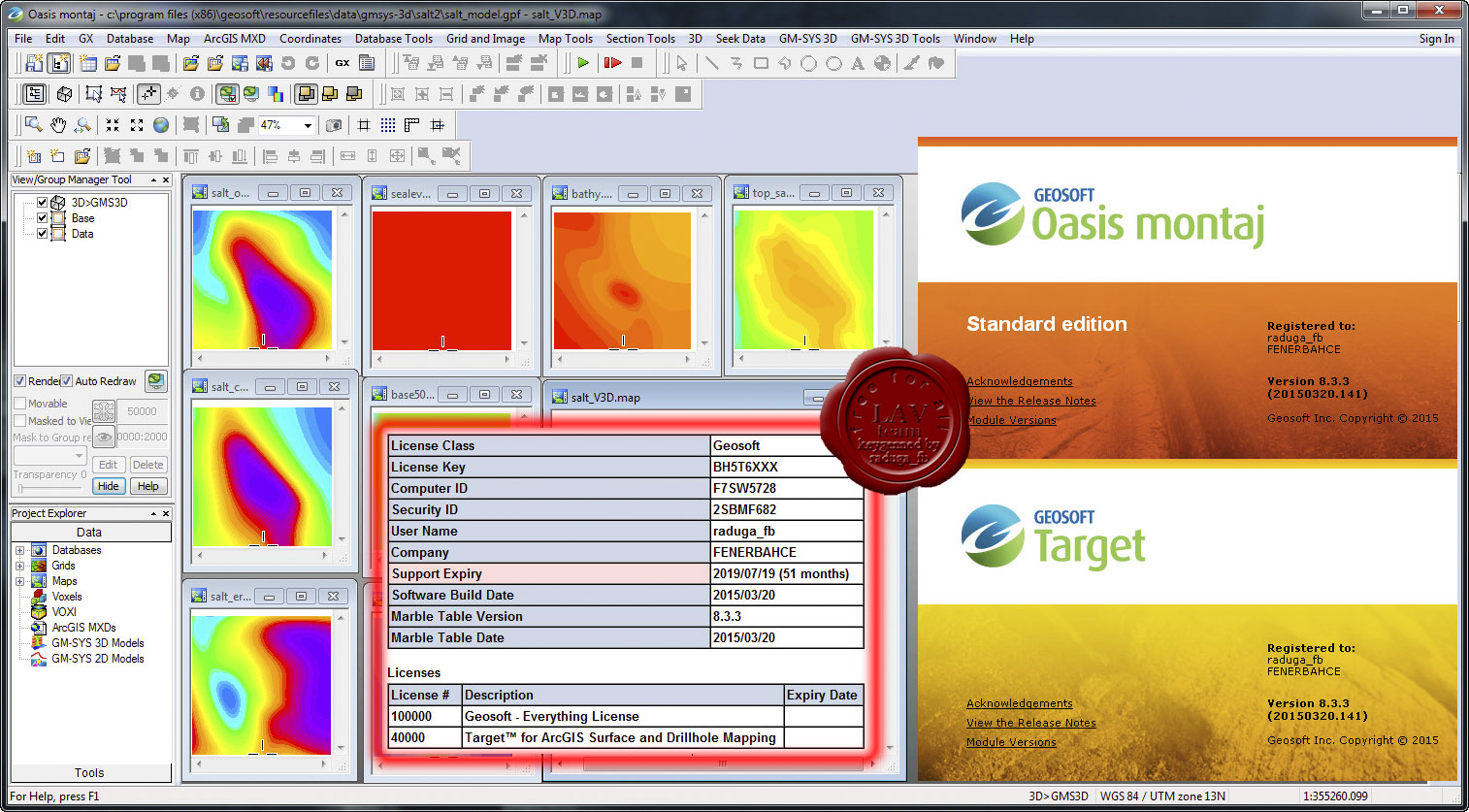The width and height of the screenshot is (1469, 812).
Task: Toggle the Data view checkbox
Action: (42, 234)
